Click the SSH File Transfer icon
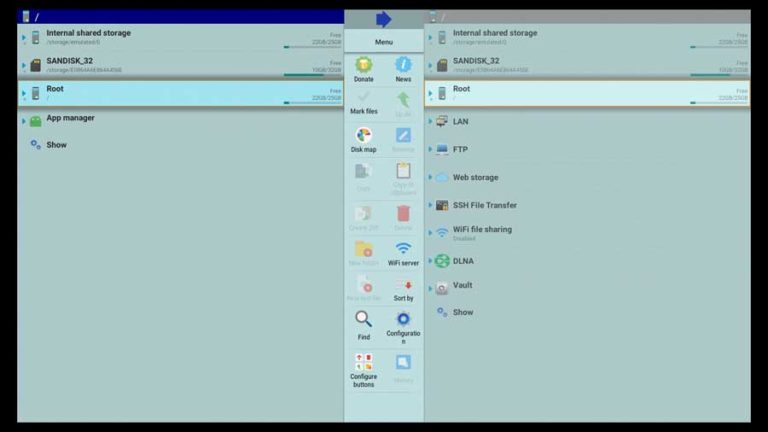 pyautogui.click(x=442, y=205)
